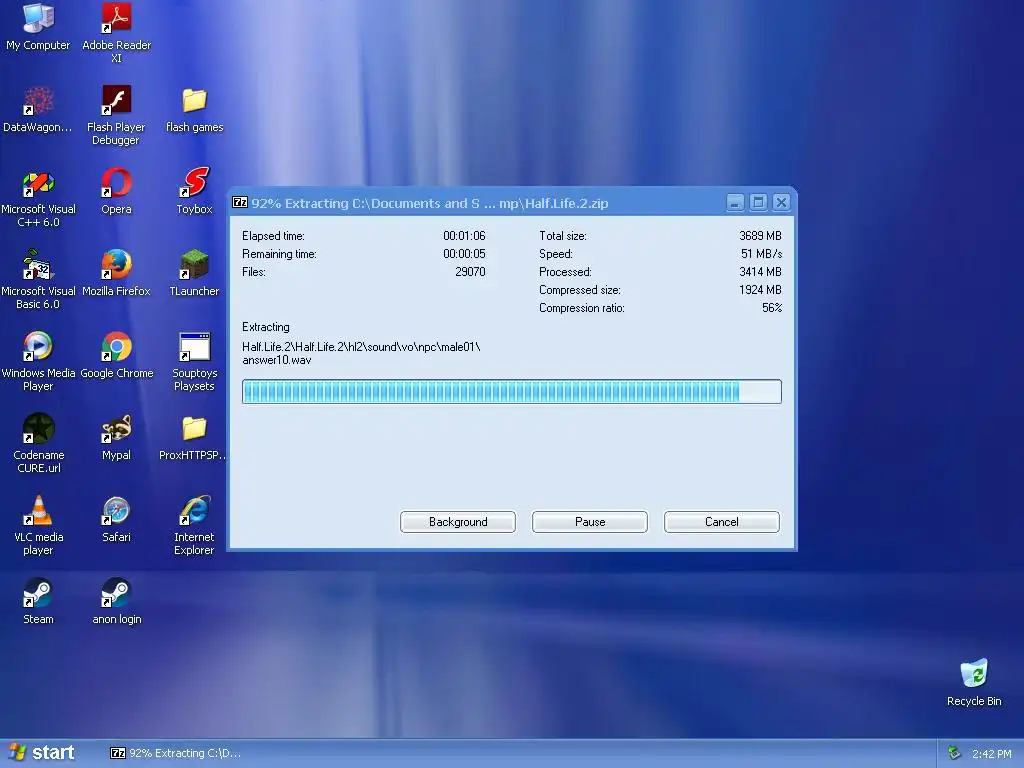Click the Compression ratio label
Image resolution: width=1024 pixels, height=768 pixels.
click(x=582, y=308)
